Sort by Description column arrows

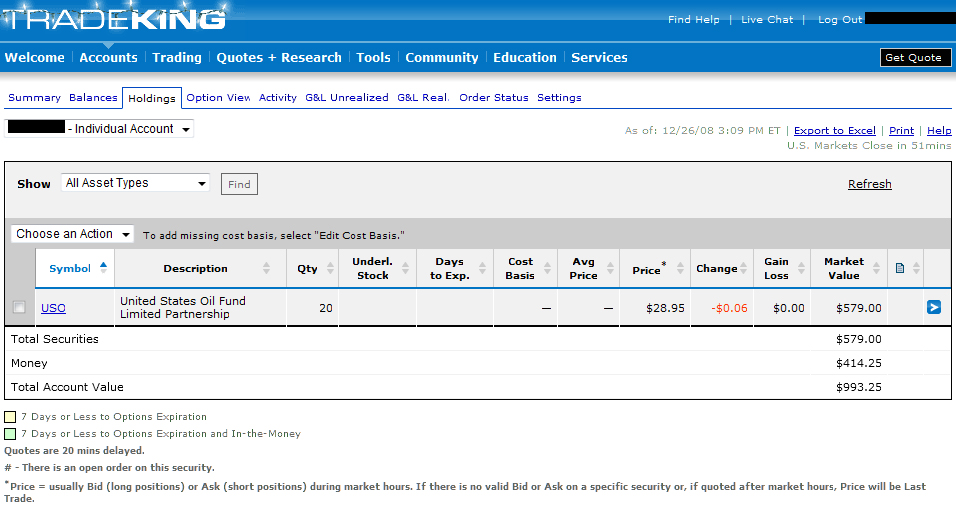click(x=266, y=268)
